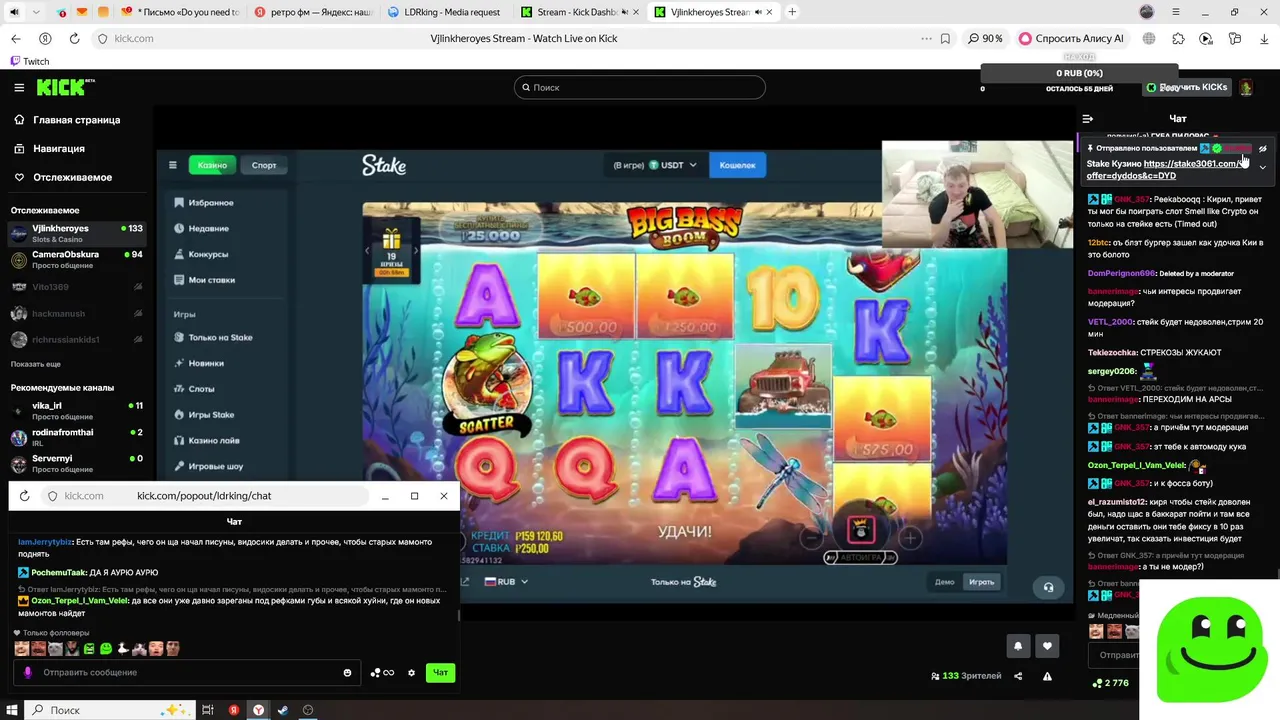
Task: Click the 133 Зрителей viewers count
Action: tap(966, 676)
